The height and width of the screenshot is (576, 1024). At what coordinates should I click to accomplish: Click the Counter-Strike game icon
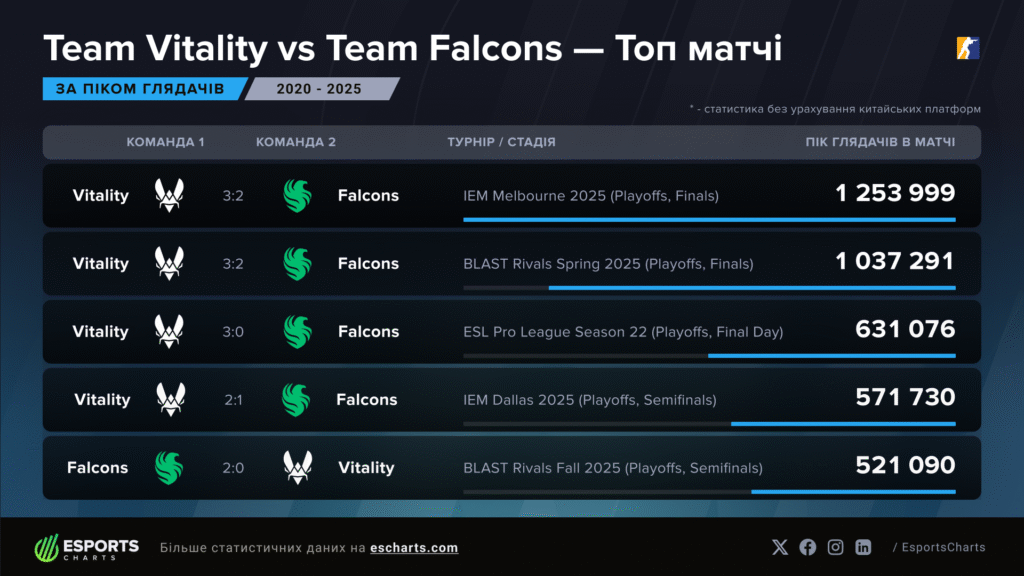[x=968, y=48]
